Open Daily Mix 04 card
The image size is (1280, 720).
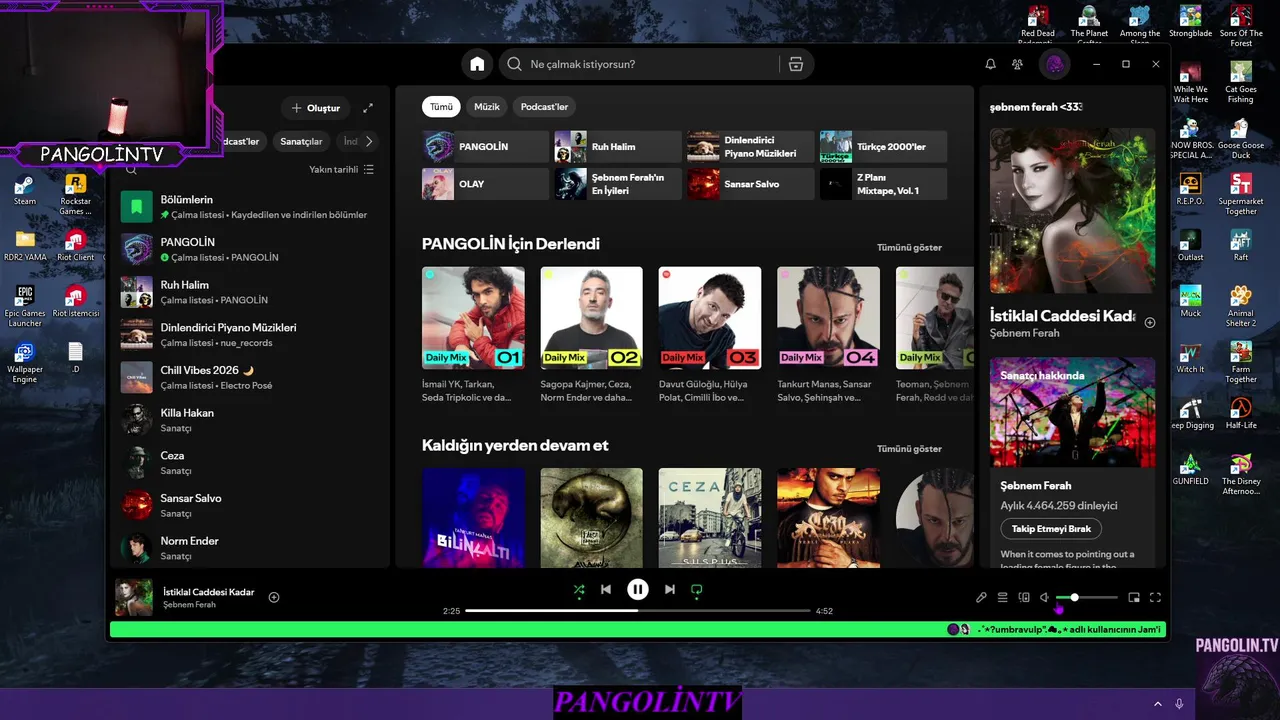tap(828, 335)
